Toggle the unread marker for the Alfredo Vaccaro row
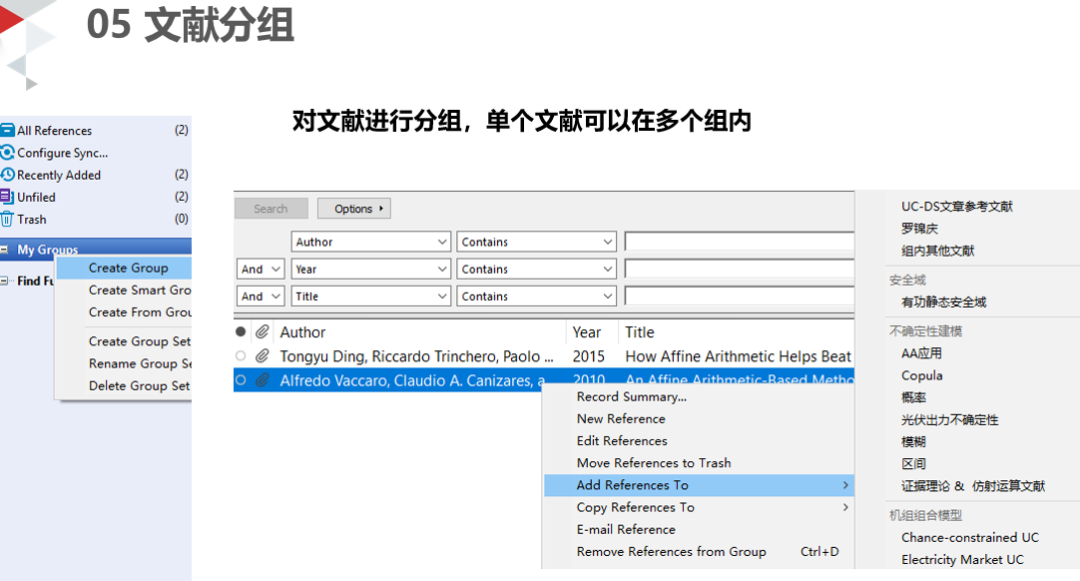Image resolution: width=1080 pixels, height=581 pixels. click(240, 380)
